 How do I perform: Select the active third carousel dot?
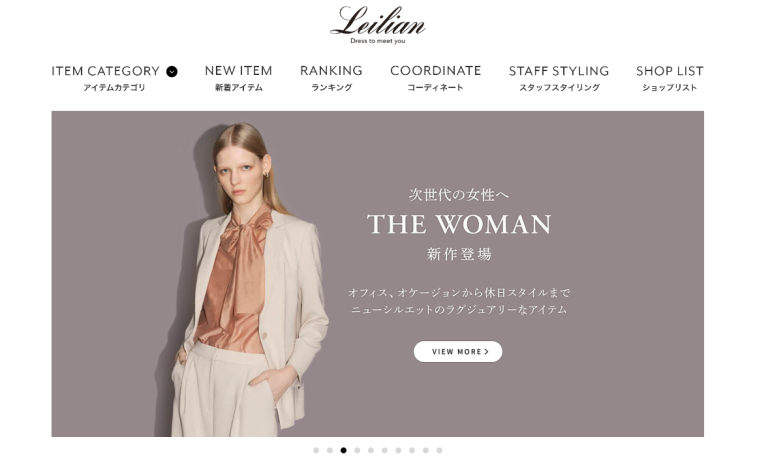(344, 450)
